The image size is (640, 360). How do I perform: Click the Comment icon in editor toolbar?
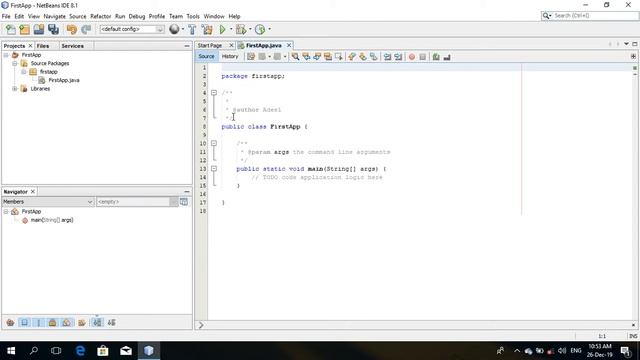(436, 57)
